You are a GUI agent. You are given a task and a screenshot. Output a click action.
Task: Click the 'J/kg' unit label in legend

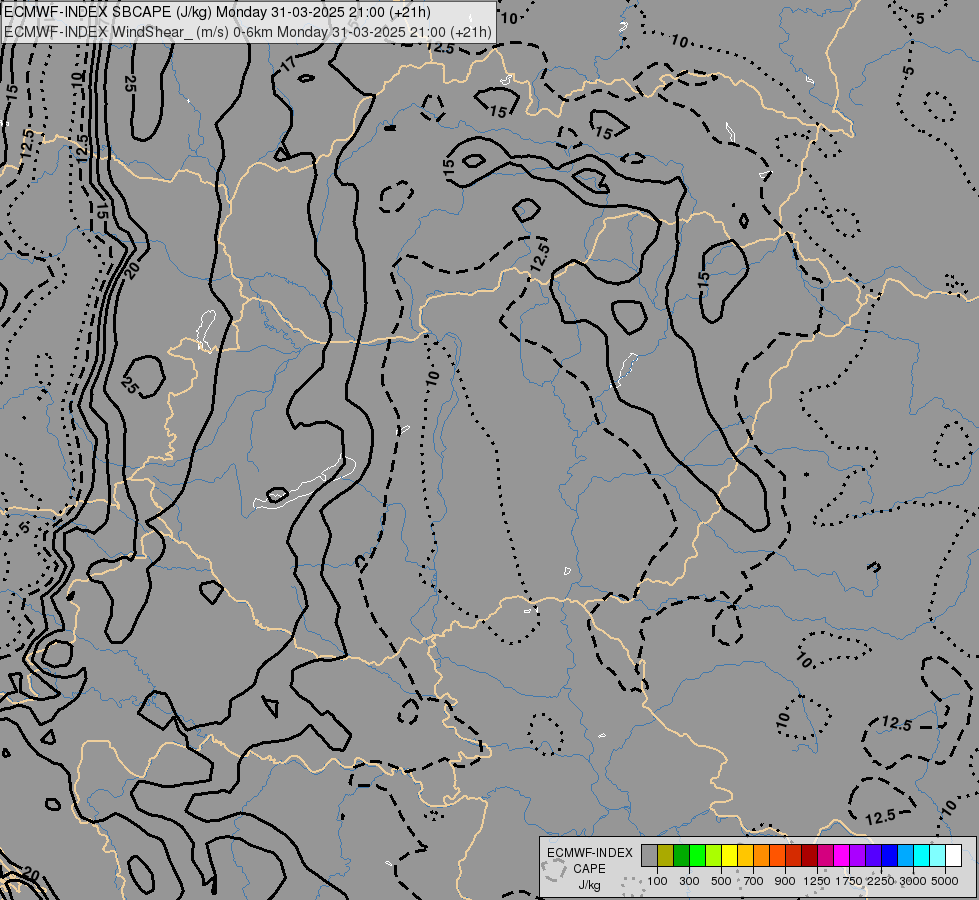tap(589, 885)
